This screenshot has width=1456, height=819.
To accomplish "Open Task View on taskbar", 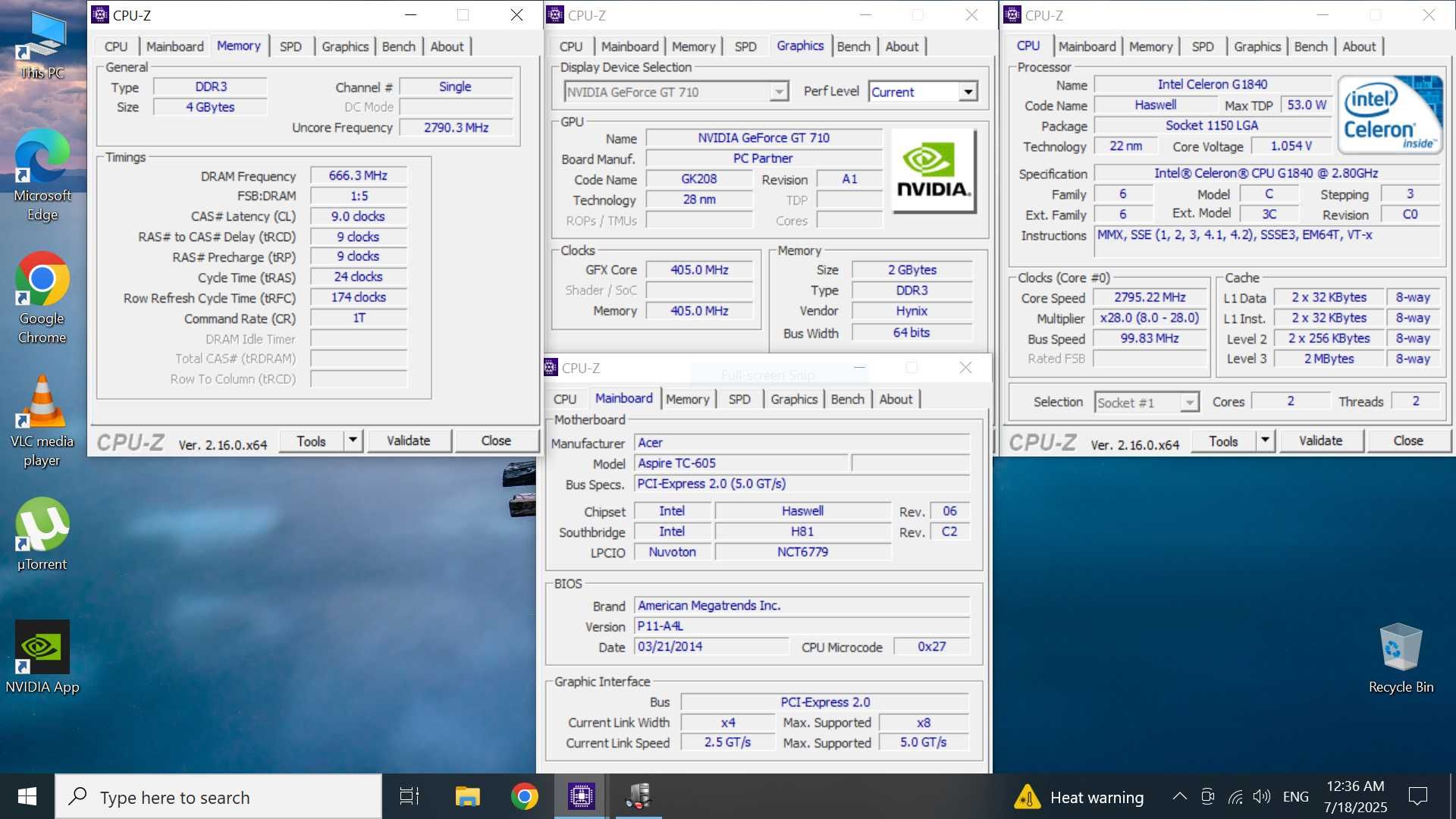I will point(409,796).
